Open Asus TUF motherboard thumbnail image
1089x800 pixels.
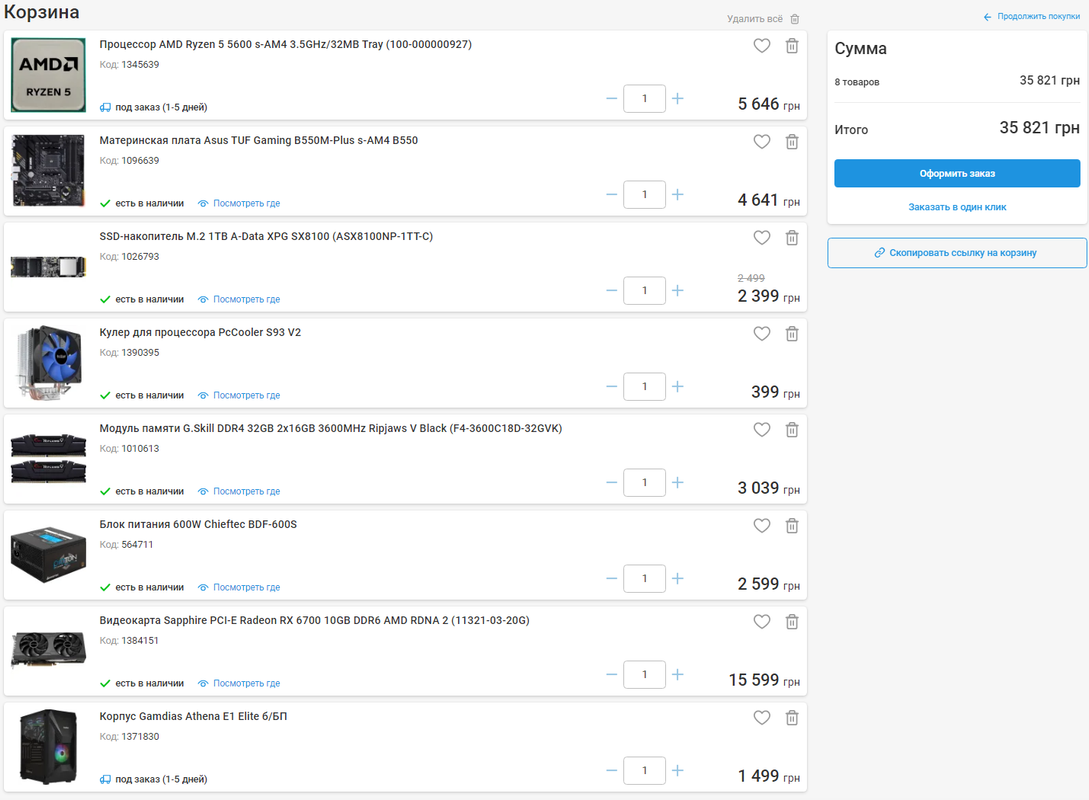(49, 171)
